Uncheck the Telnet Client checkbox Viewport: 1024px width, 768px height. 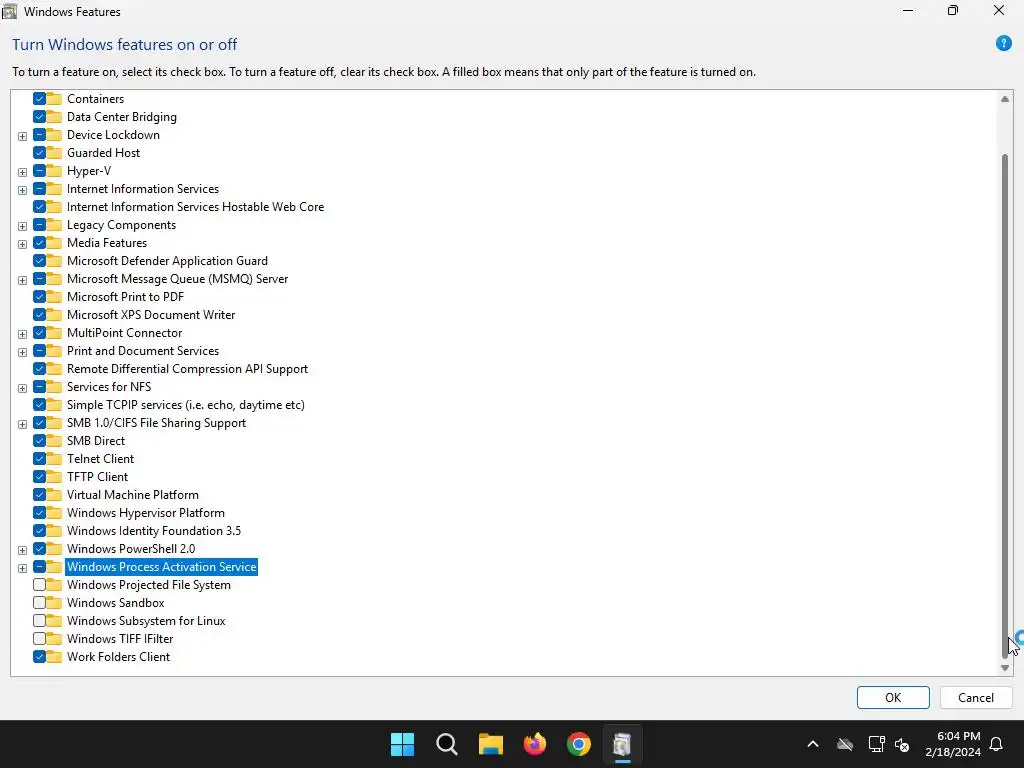click(39, 458)
